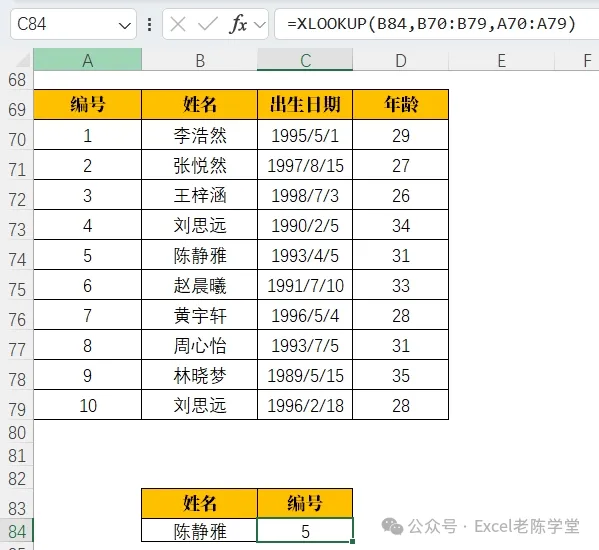Select 刘思远 cell in row 79
The height and width of the screenshot is (550, 599).
pyautogui.click(x=199, y=405)
